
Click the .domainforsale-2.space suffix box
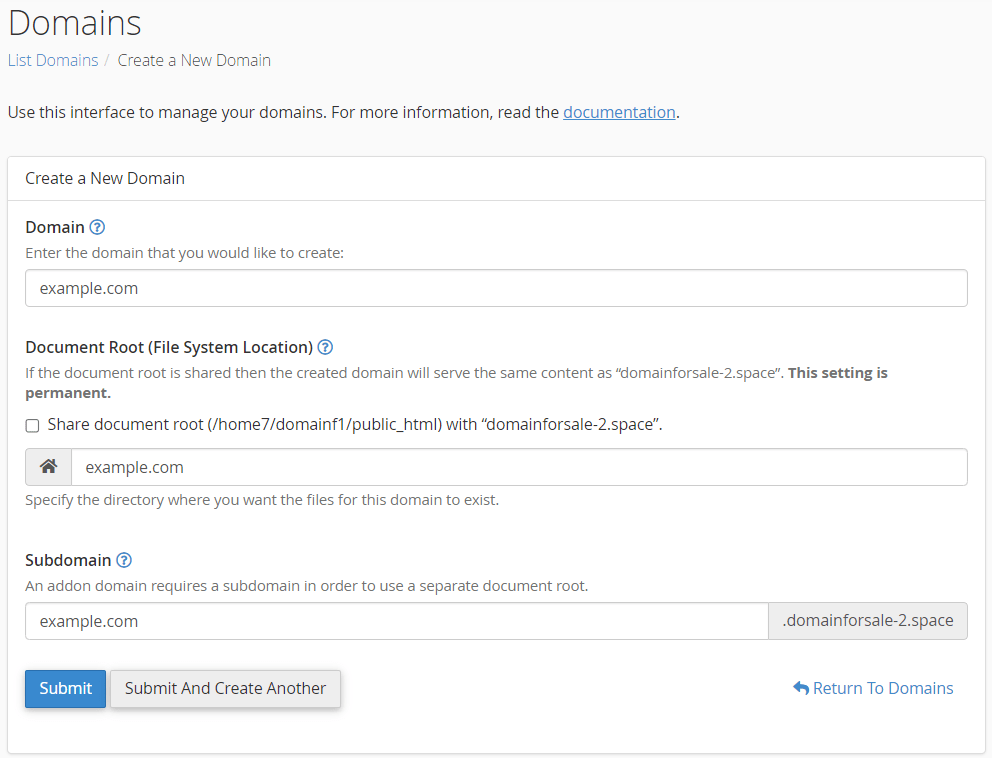pyautogui.click(x=868, y=621)
